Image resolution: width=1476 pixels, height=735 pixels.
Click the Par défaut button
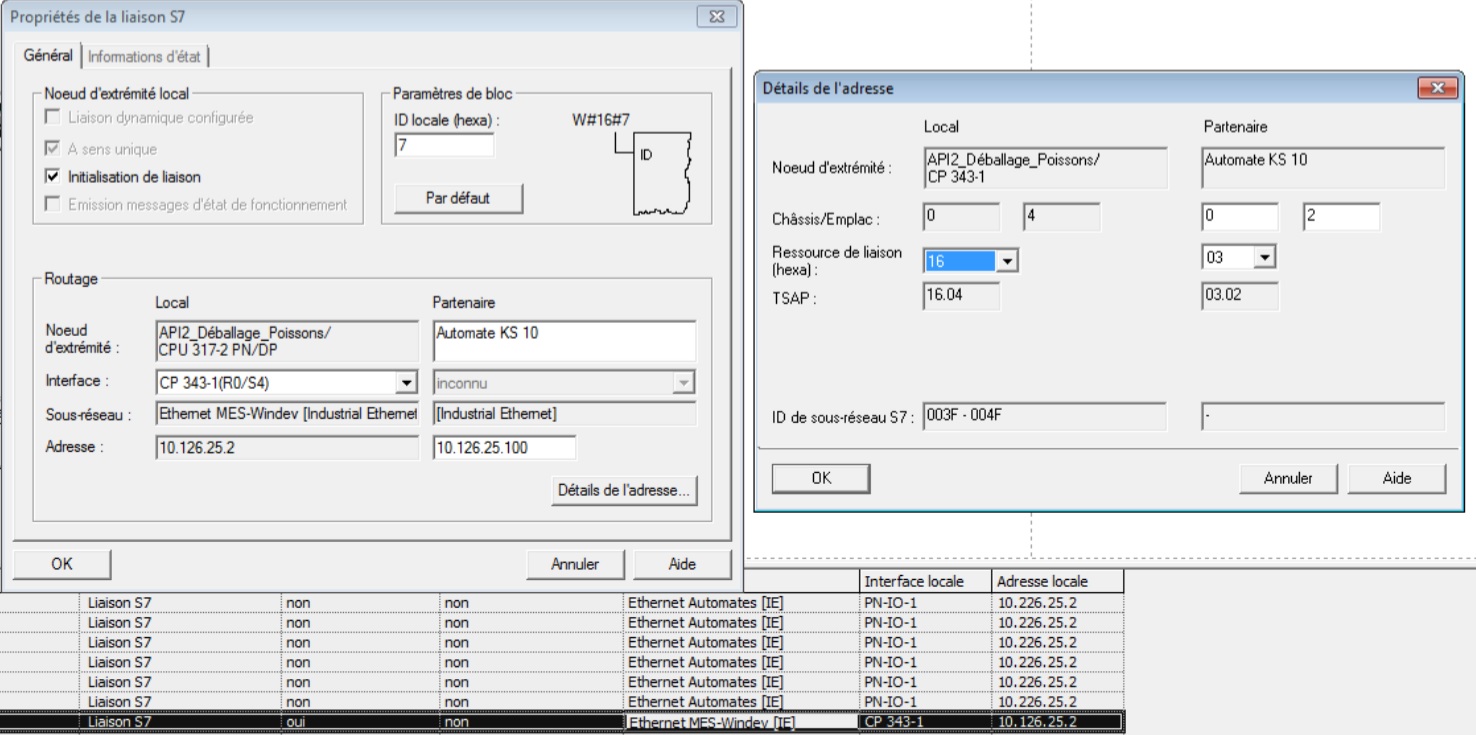(x=458, y=198)
